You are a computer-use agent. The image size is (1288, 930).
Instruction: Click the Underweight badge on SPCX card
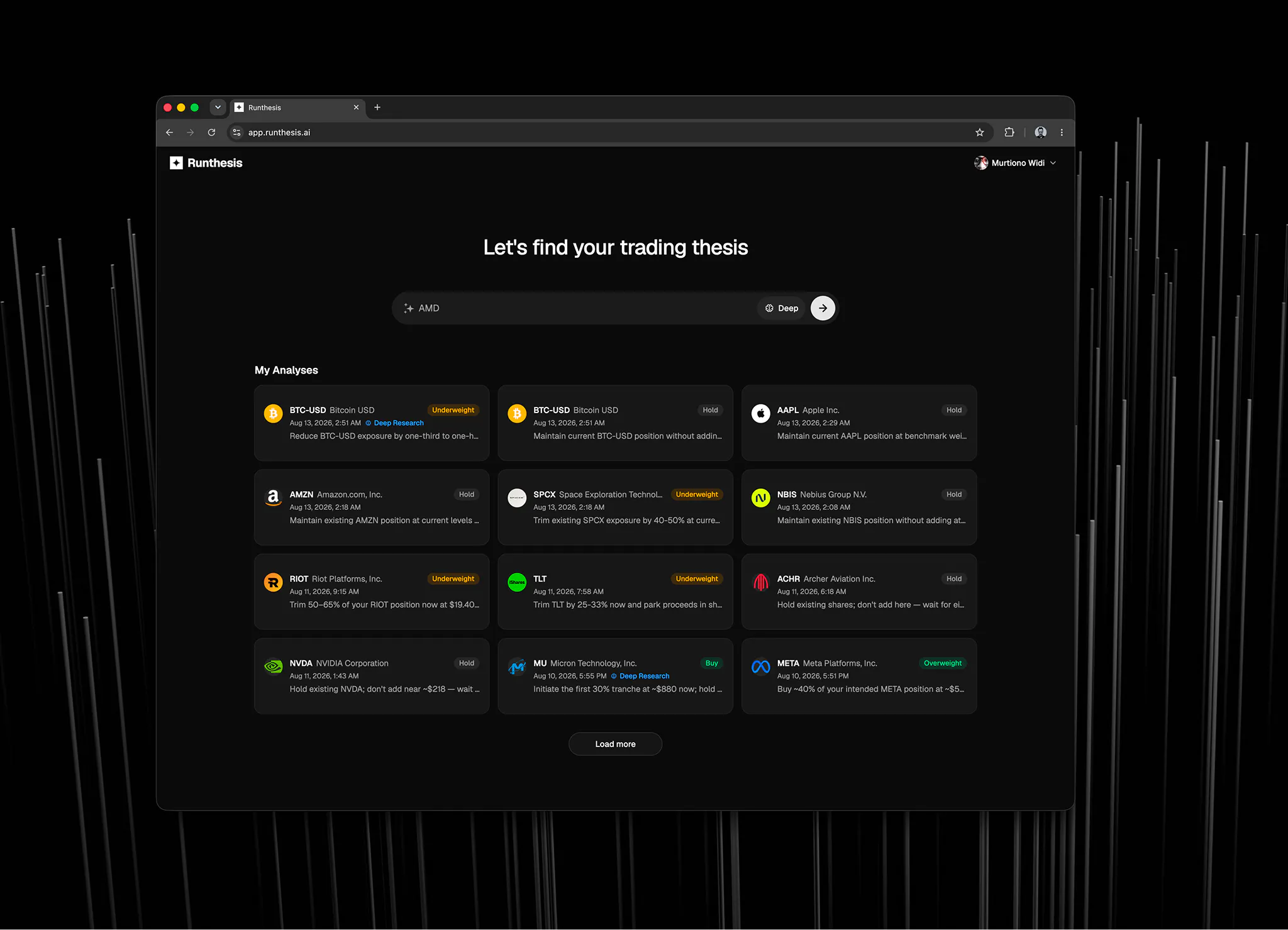click(697, 494)
